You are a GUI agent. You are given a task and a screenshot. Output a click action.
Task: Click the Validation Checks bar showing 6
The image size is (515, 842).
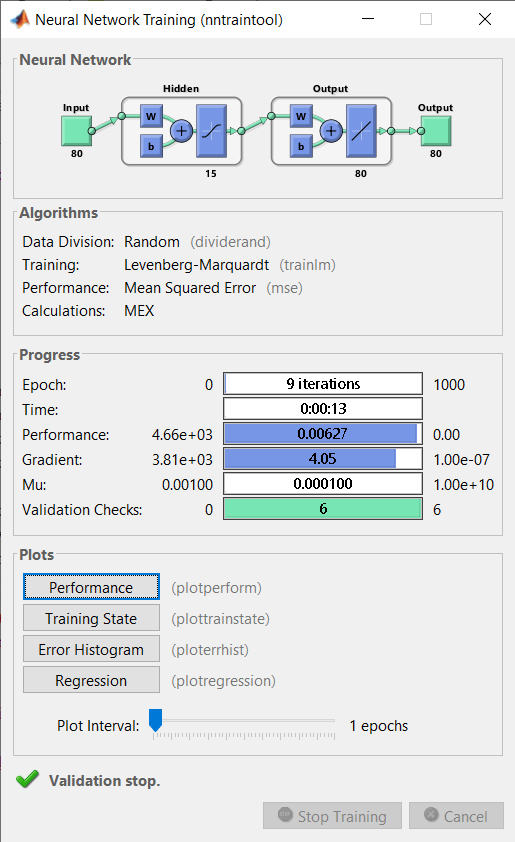[x=323, y=509]
